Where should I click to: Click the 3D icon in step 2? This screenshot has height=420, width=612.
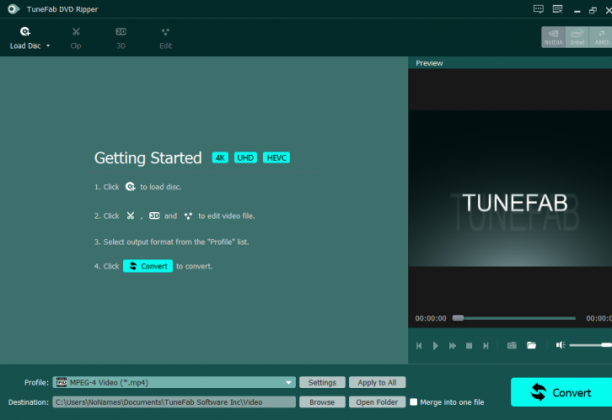click(155, 215)
